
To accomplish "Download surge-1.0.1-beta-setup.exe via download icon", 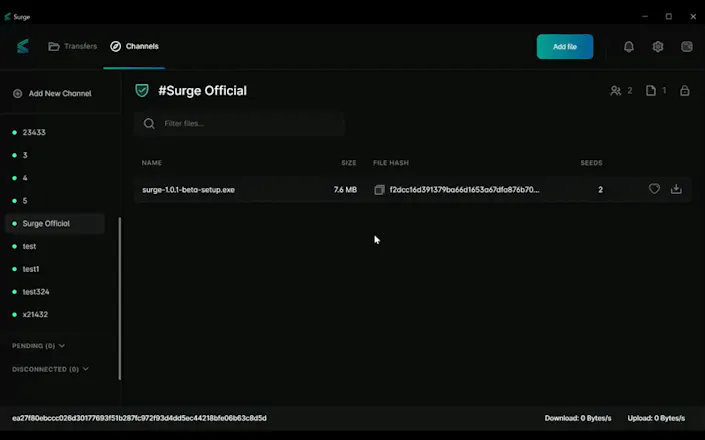I will pos(676,189).
